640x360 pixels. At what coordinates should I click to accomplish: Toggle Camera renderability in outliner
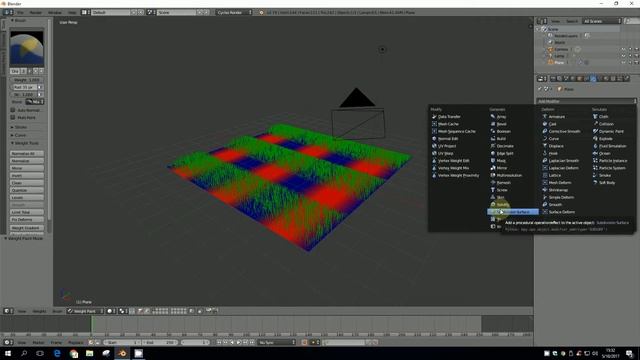tap(636, 49)
